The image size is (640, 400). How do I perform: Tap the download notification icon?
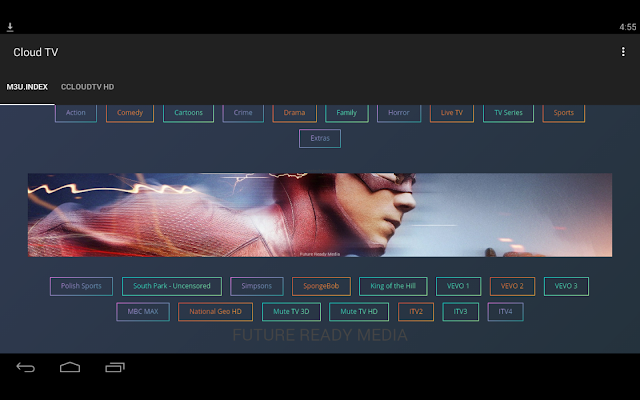10,27
